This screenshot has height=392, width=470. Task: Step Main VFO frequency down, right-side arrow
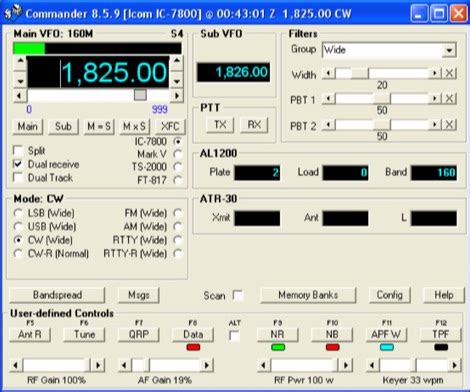pos(177,81)
